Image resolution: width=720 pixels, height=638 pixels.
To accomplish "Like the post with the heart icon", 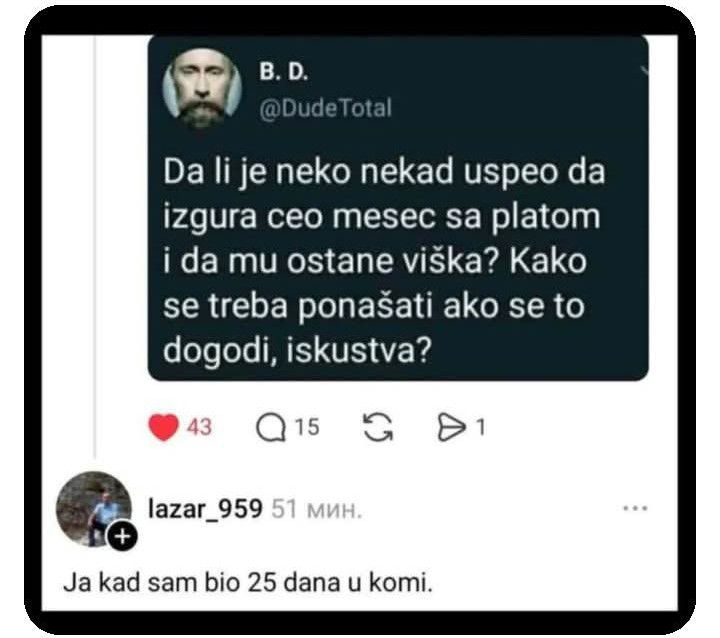I will pyautogui.click(x=163, y=427).
